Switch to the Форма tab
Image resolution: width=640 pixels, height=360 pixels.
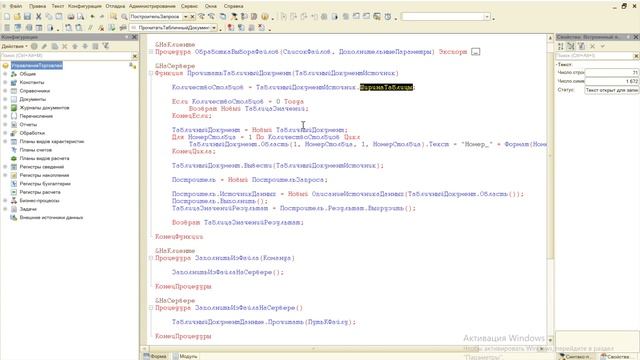coord(155,356)
